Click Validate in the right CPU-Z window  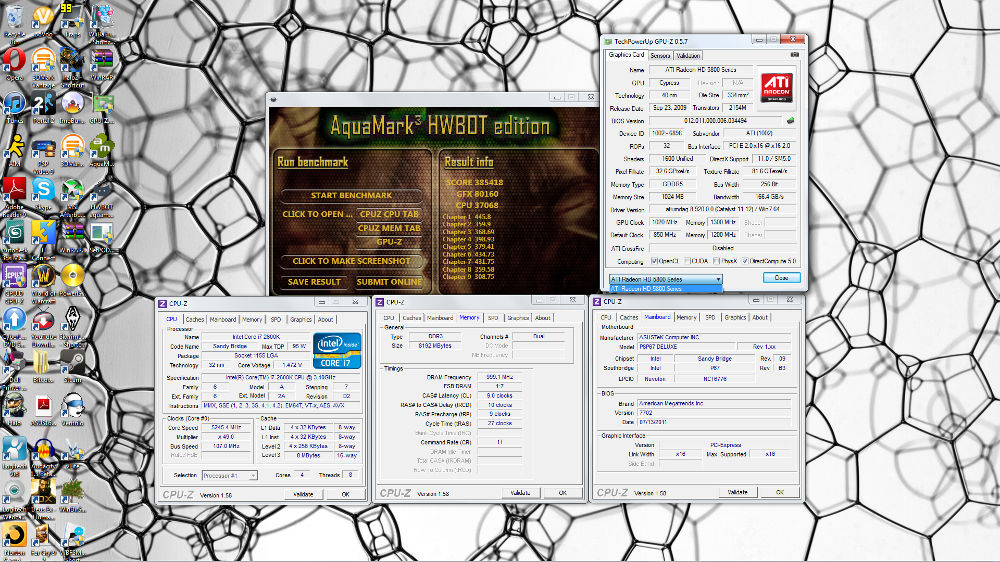pos(737,492)
